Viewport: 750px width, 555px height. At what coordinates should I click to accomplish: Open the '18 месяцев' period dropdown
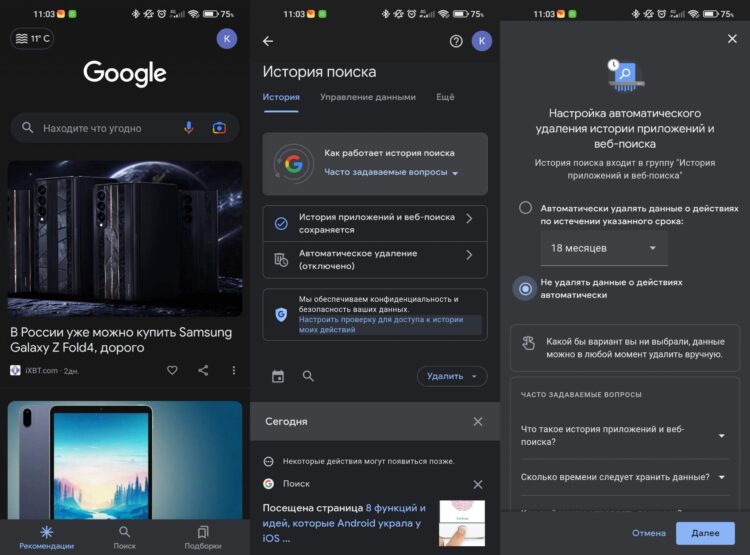(605, 248)
